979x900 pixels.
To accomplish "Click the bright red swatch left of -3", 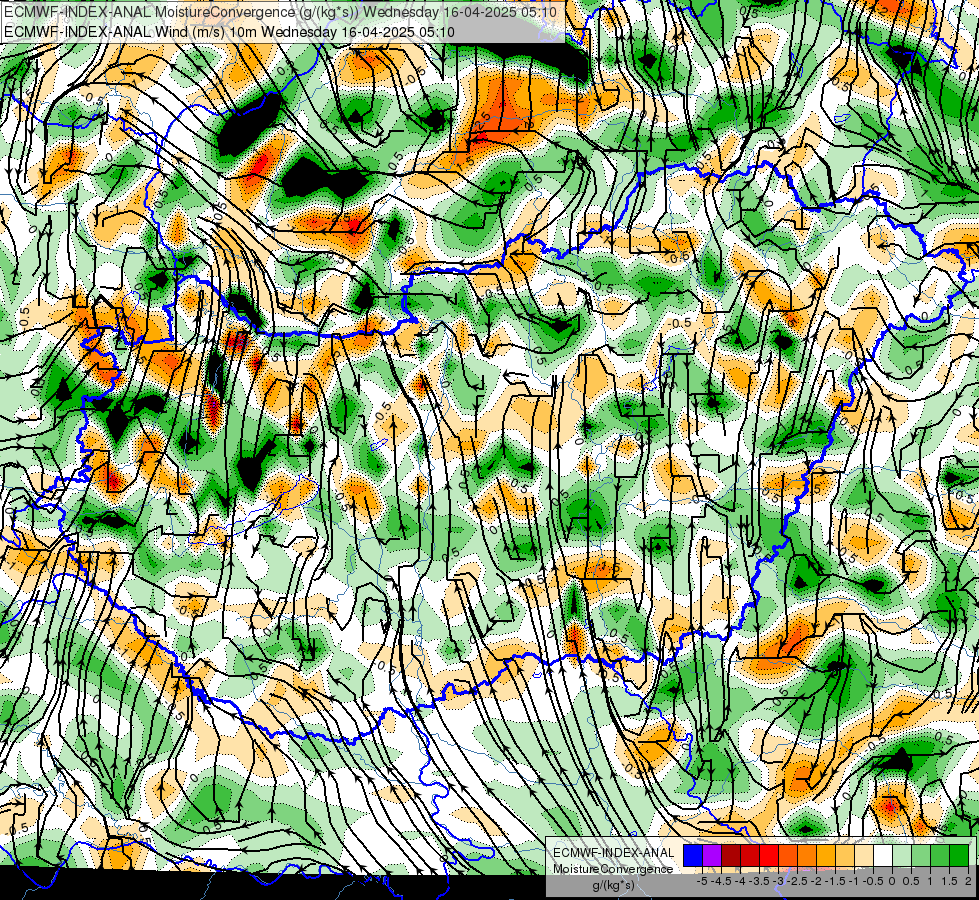I will 769,856.
